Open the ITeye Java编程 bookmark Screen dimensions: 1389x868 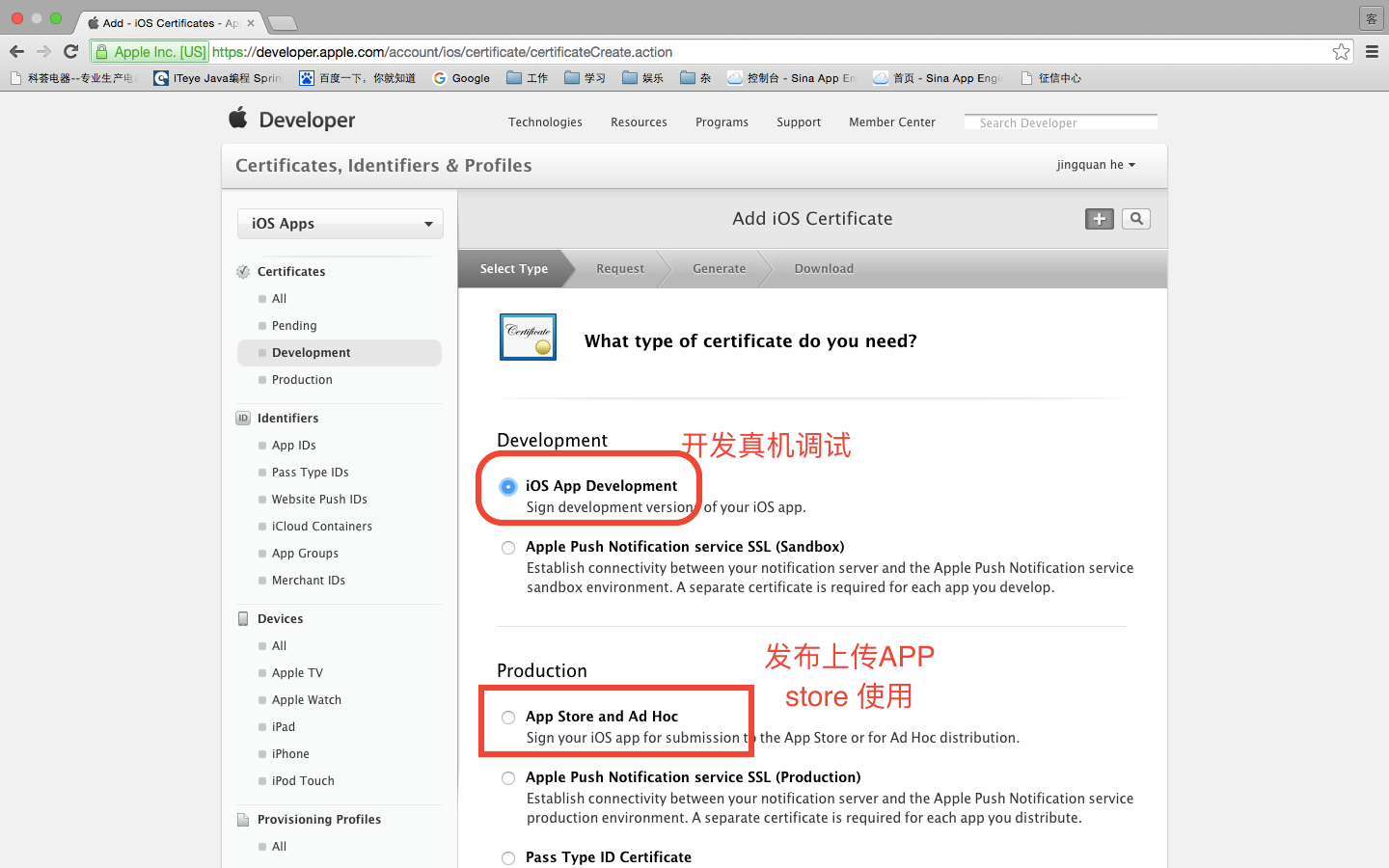pyautogui.click(x=218, y=78)
